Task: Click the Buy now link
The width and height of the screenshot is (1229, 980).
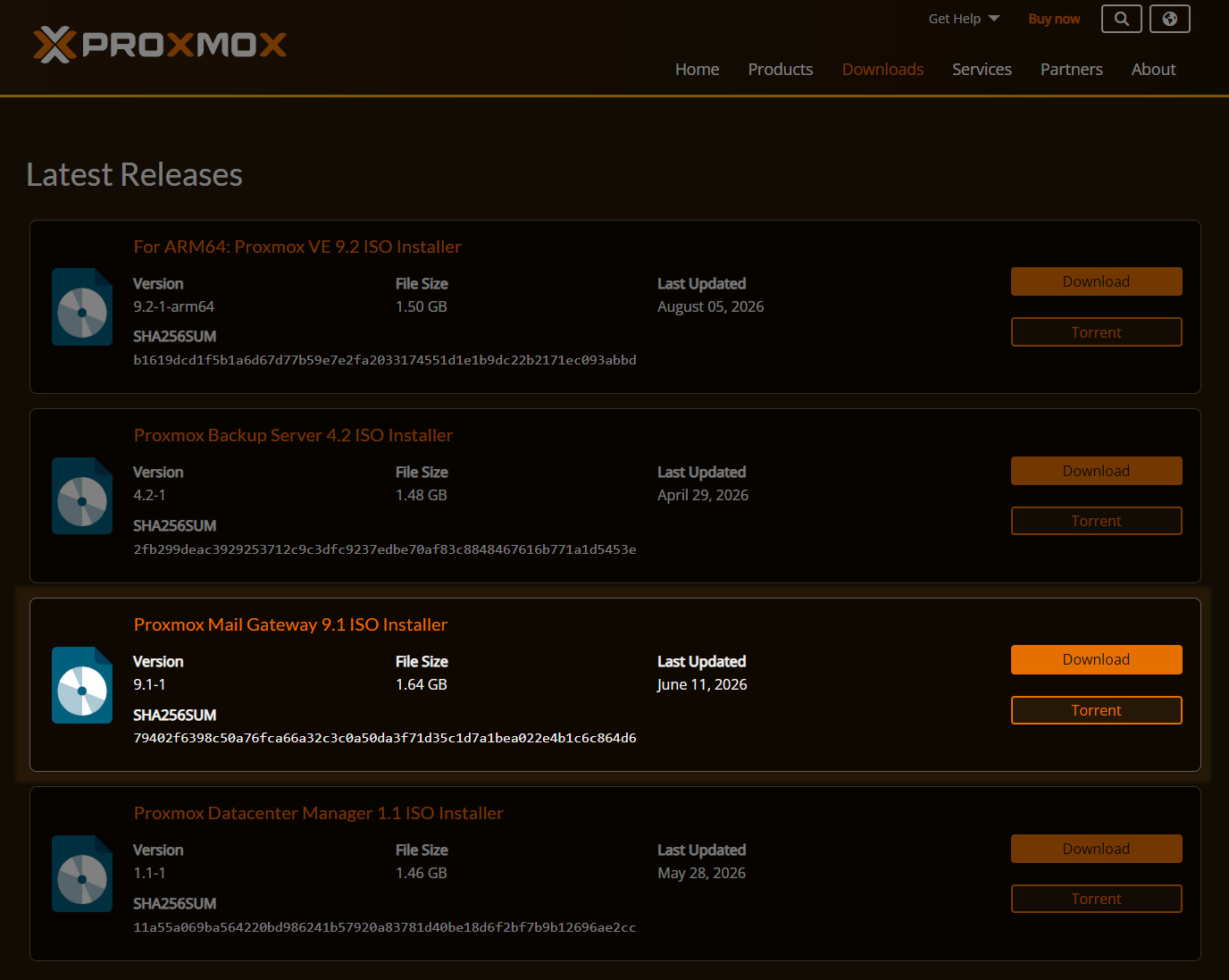Action: pyautogui.click(x=1054, y=19)
